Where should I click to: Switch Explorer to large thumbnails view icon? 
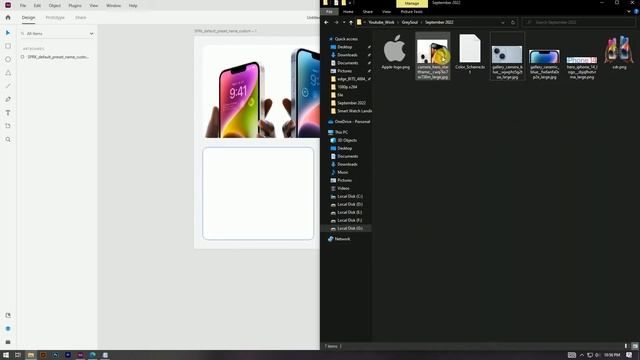tap(635, 346)
